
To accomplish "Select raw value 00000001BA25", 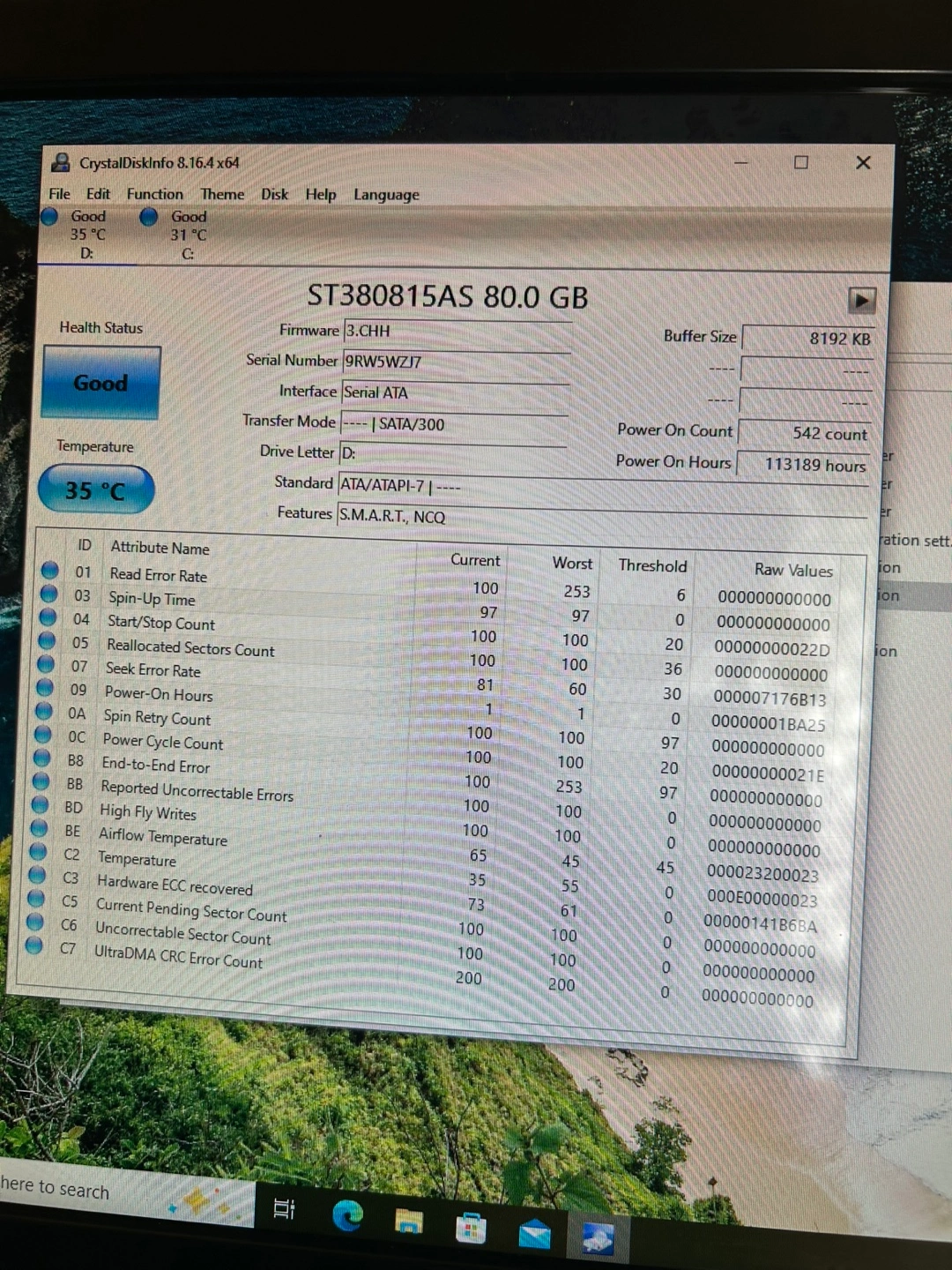I will coord(769,724).
